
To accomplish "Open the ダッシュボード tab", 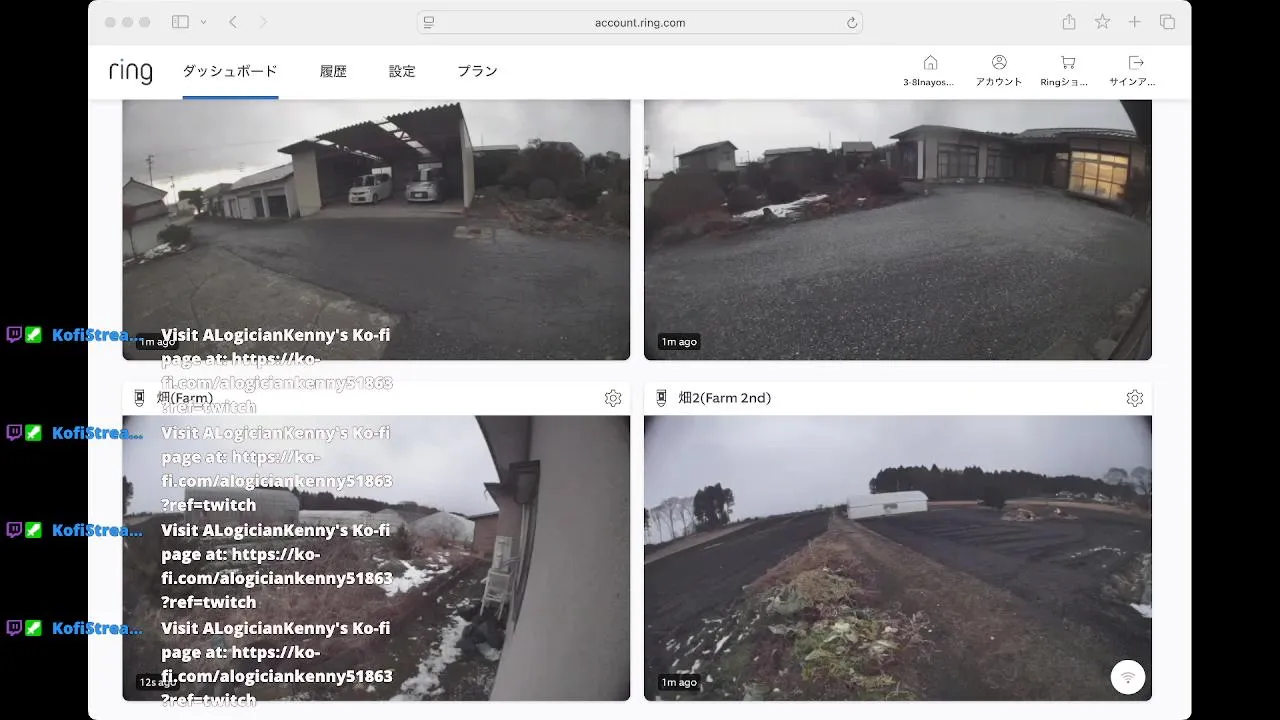I will (x=230, y=71).
